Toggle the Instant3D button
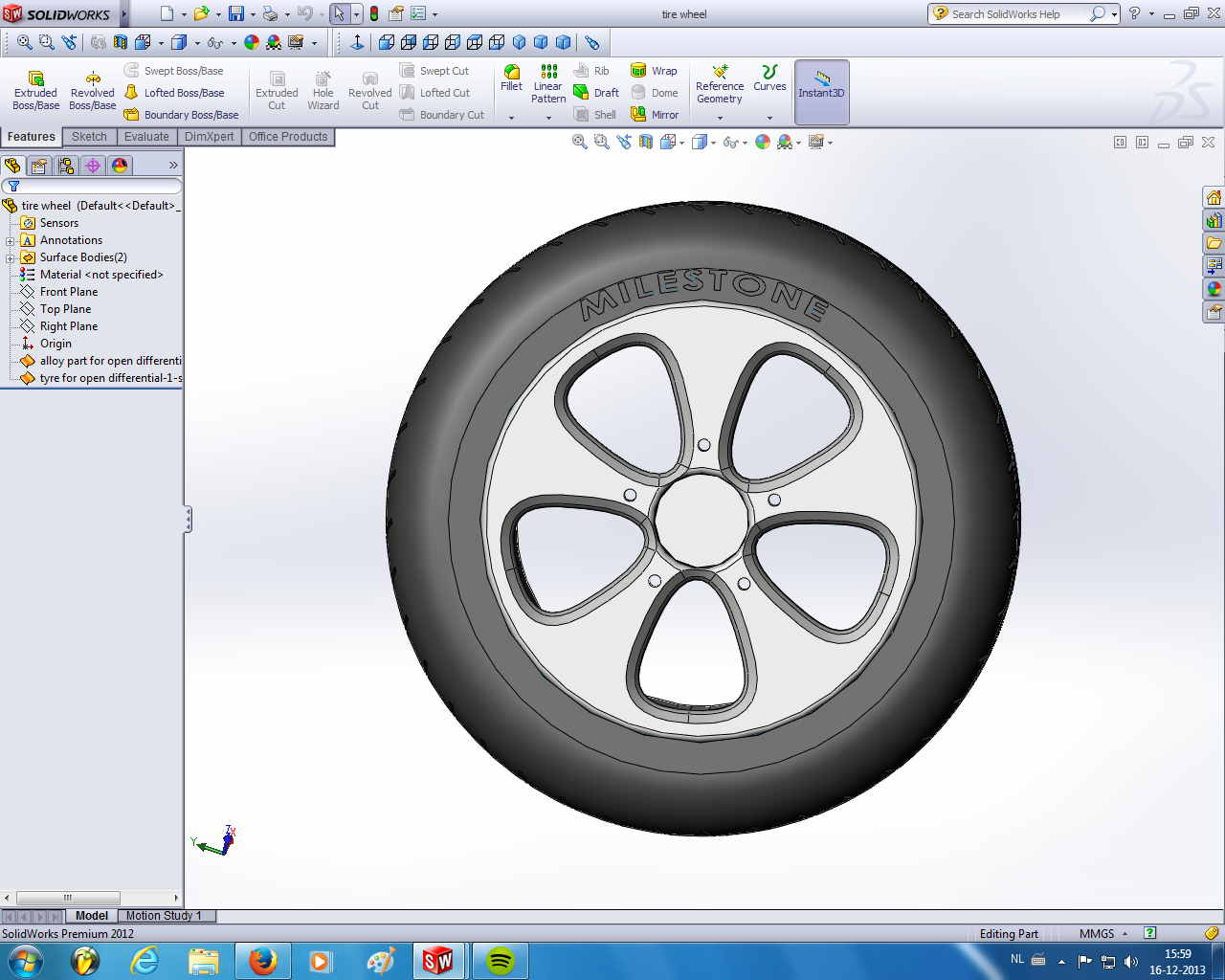 coord(821,92)
